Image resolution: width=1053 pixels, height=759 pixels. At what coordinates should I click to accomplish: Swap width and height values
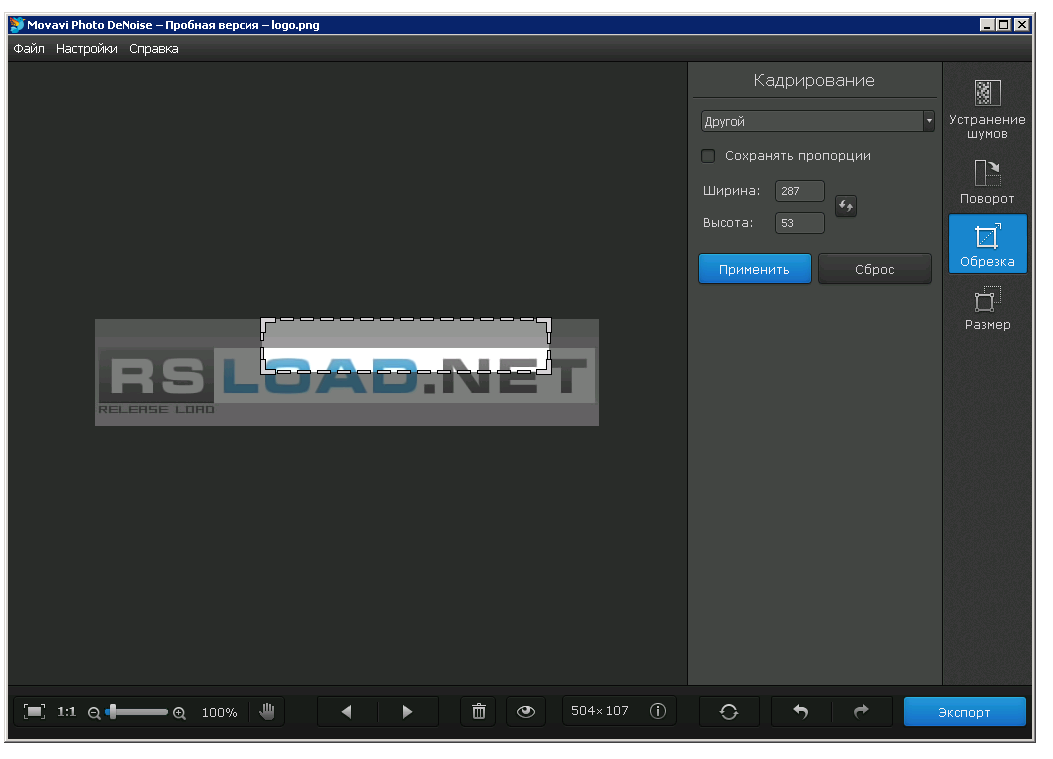click(x=845, y=206)
